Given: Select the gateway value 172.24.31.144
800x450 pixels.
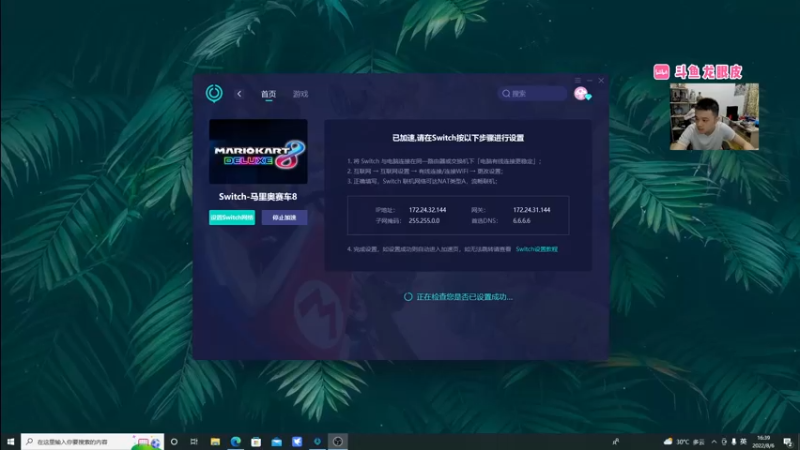Looking at the screenshot, I should point(531,210).
